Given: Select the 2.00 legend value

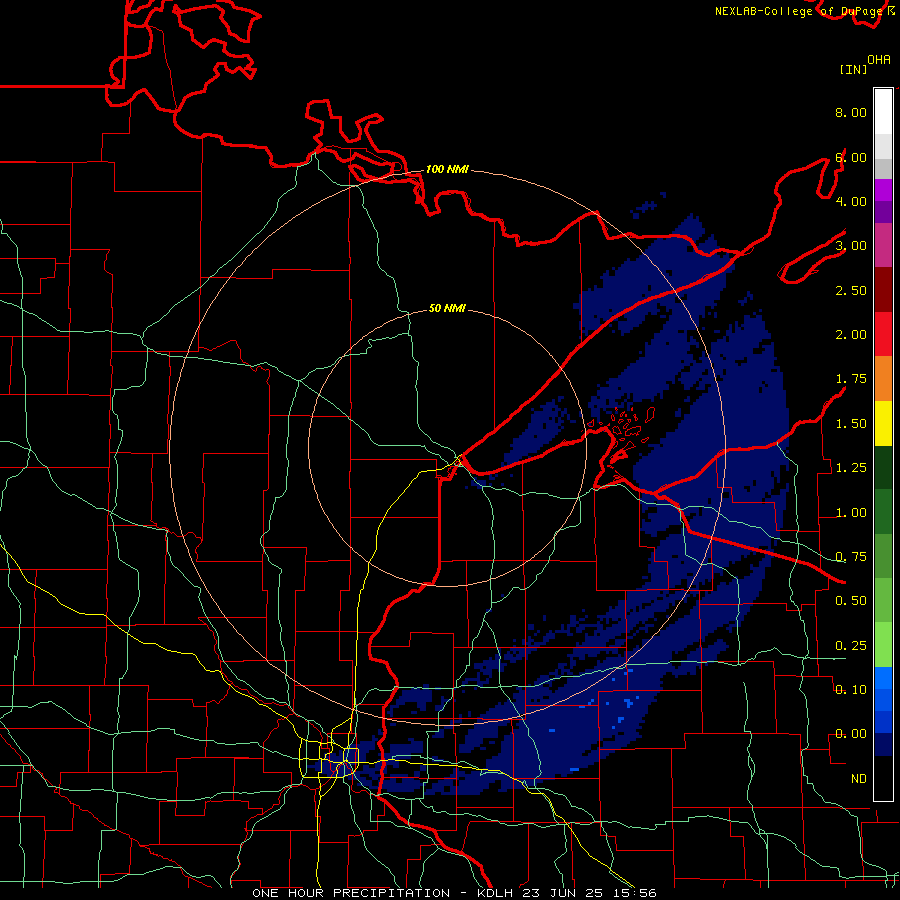Looking at the screenshot, I should tap(851, 335).
